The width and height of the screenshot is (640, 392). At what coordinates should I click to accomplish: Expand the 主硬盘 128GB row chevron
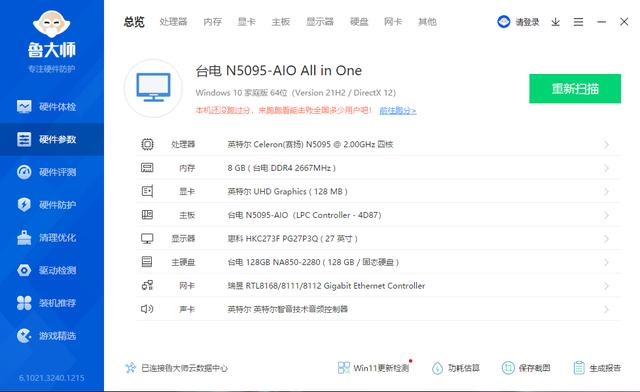coord(607,262)
